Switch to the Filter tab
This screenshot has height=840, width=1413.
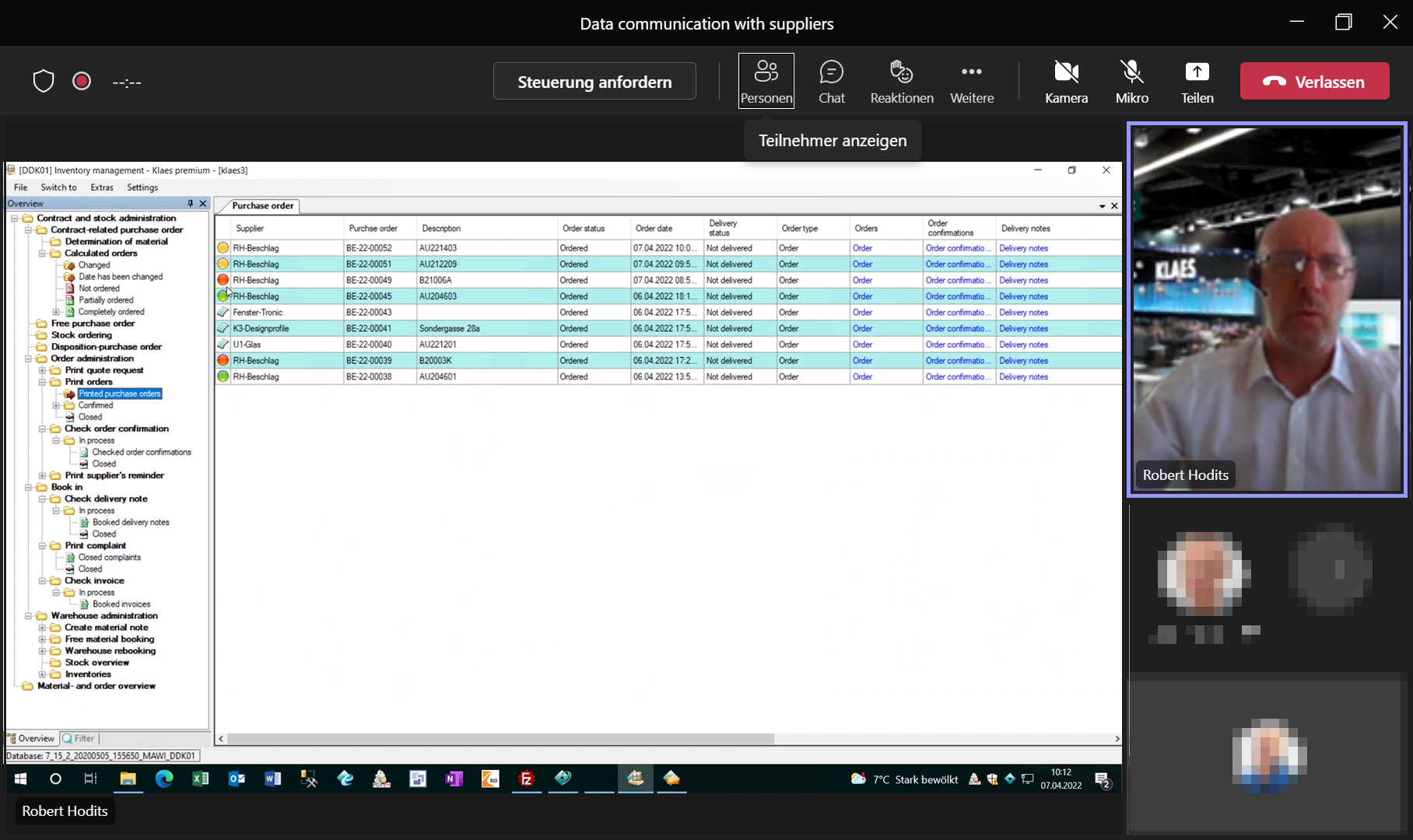point(79,738)
